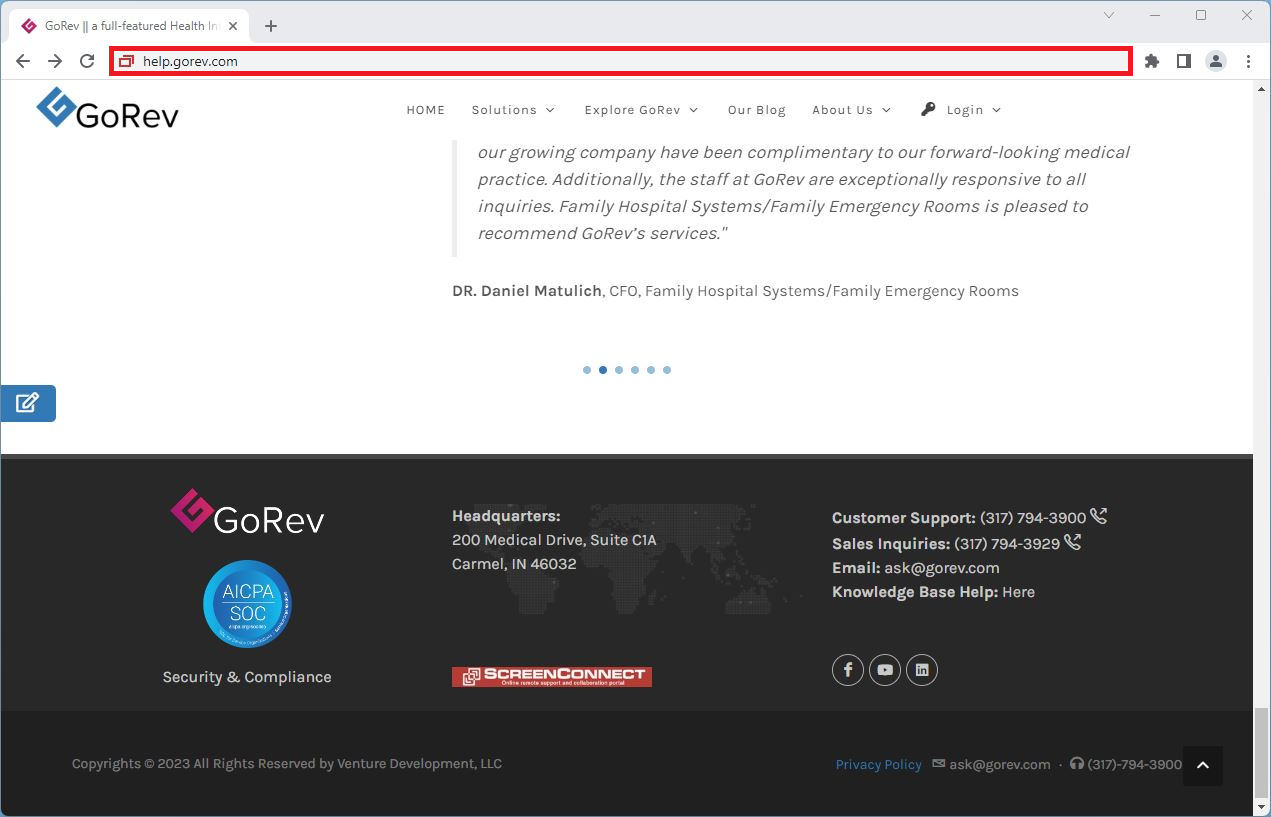Call Sales Inquiries number (317) 794-3929
The height and width of the screenshot is (817, 1271).
[1007, 544]
